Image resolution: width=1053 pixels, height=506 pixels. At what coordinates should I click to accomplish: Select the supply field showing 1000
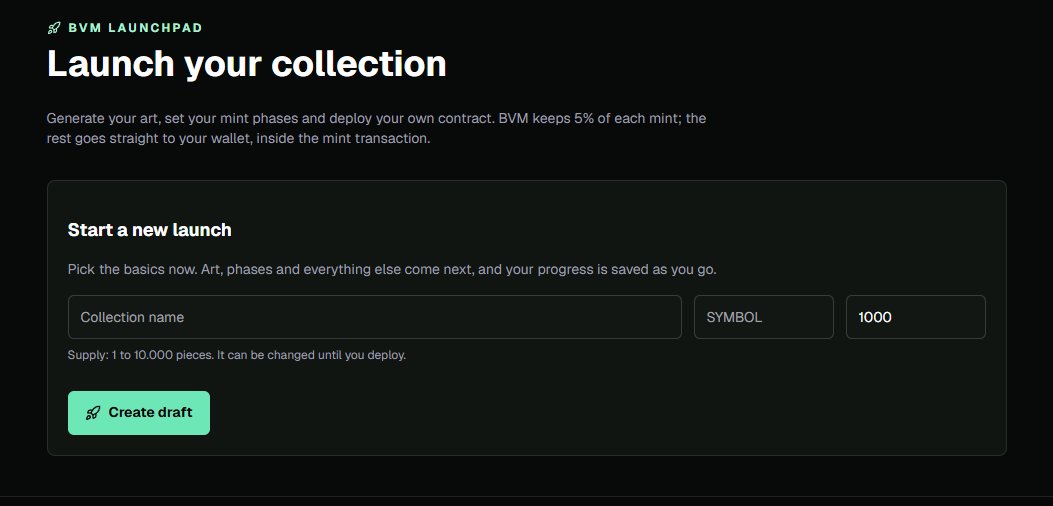click(x=915, y=317)
